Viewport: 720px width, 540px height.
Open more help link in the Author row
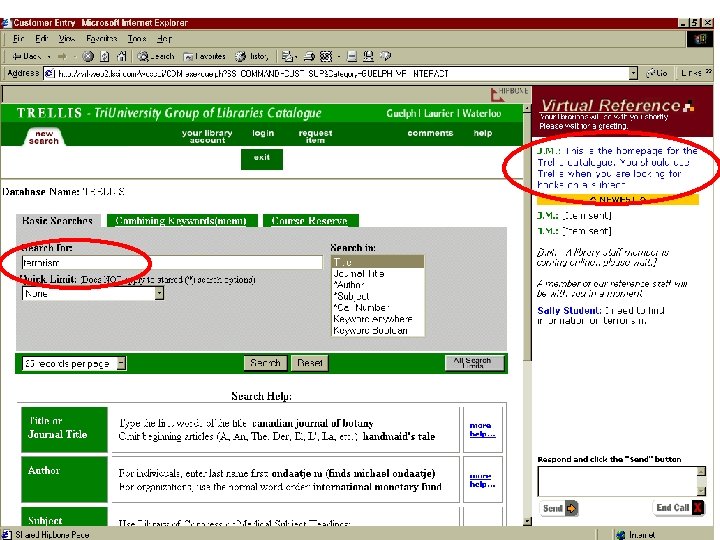(482, 480)
